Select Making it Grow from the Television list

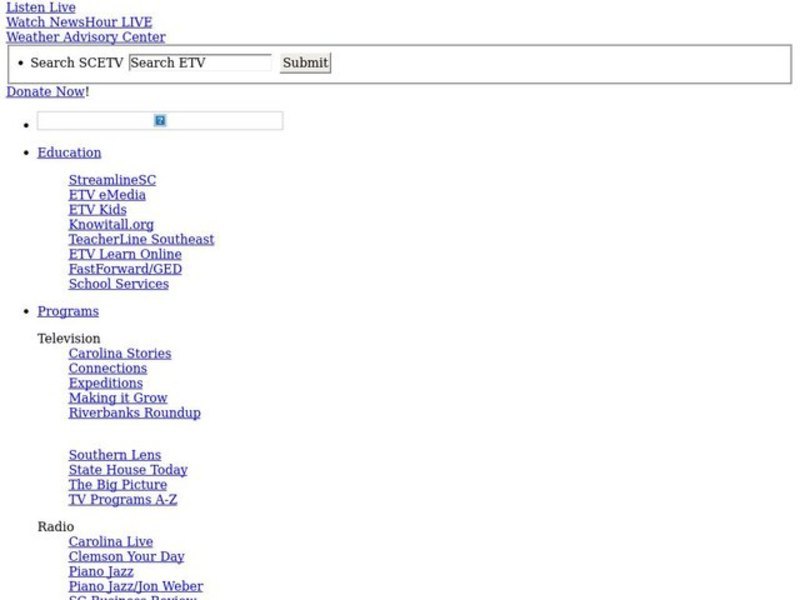[x=117, y=397]
